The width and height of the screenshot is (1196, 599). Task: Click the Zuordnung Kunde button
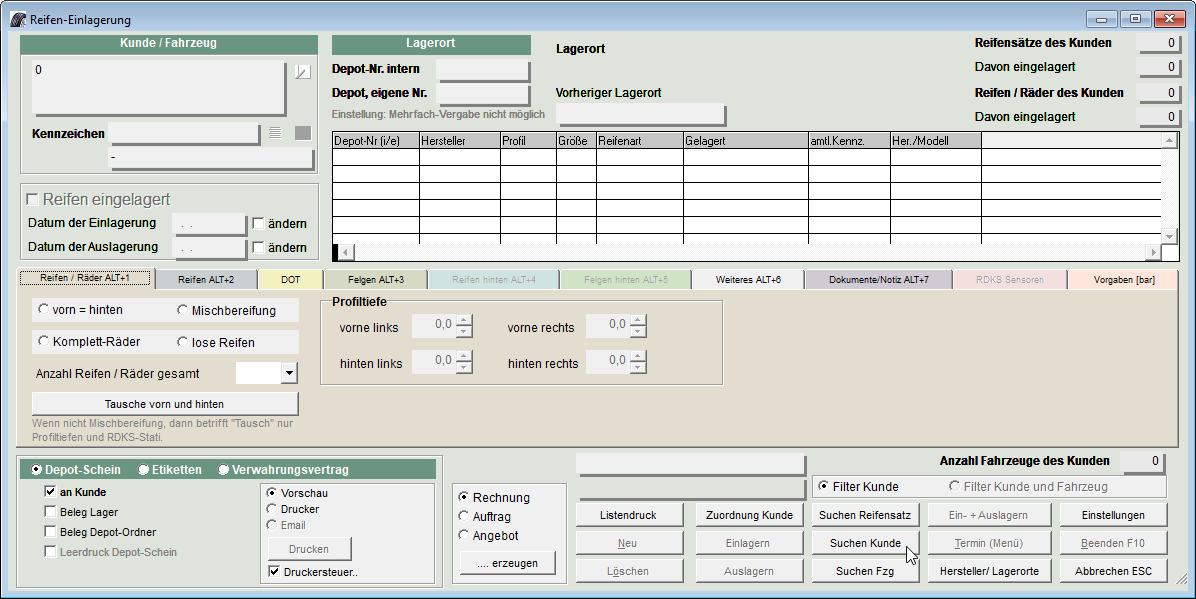coord(749,515)
